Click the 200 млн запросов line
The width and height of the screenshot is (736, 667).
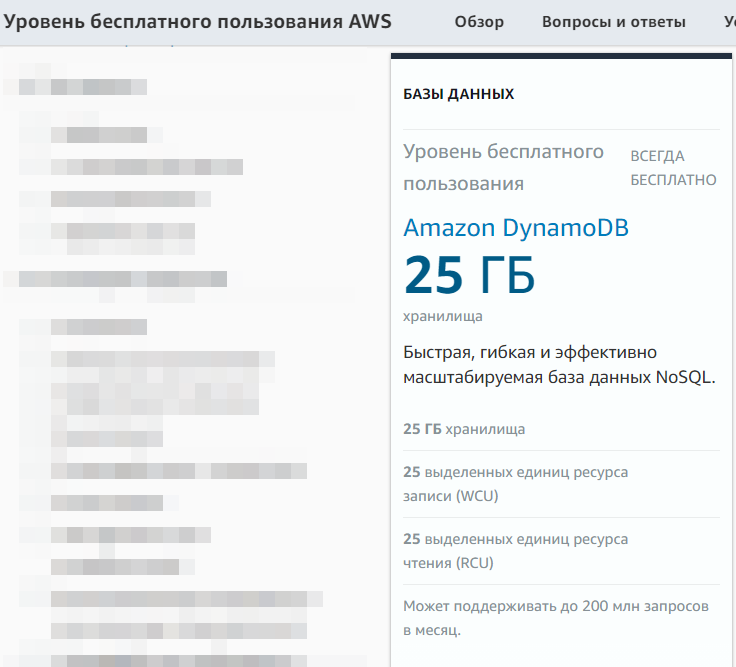pyautogui.click(x=556, y=618)
